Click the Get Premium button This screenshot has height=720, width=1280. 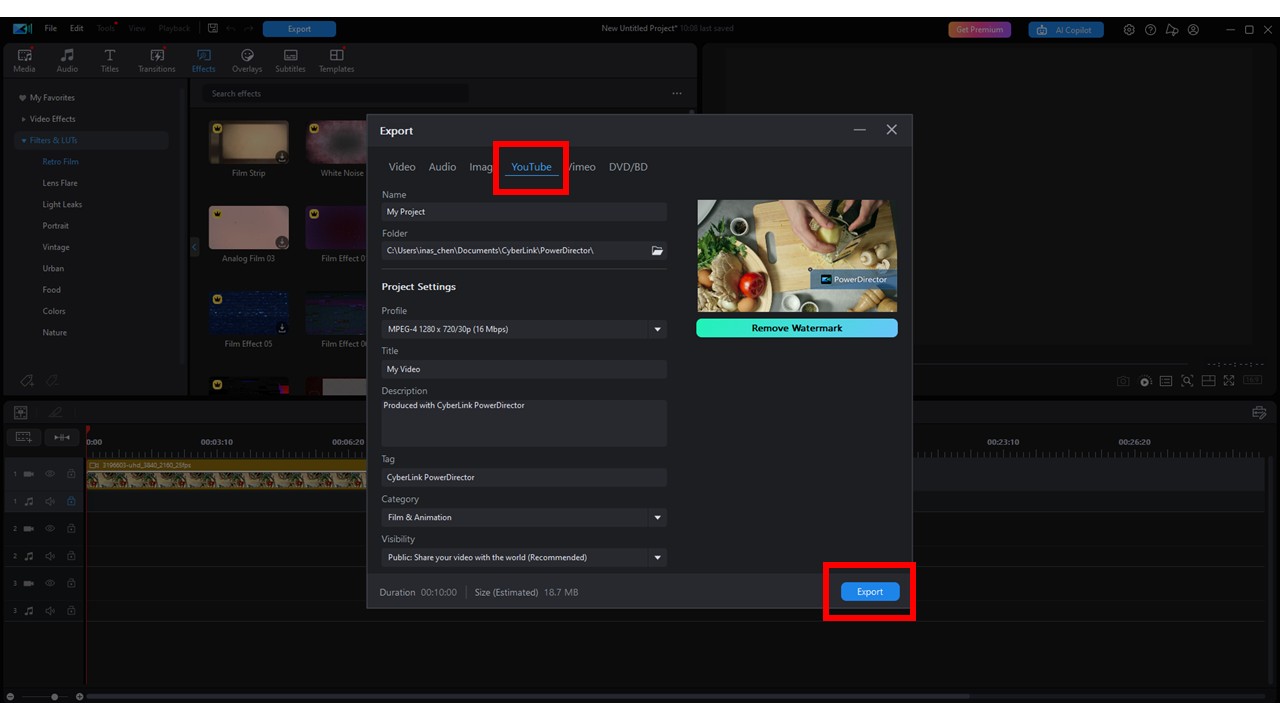pyautogui.click(x=979, y=30)
